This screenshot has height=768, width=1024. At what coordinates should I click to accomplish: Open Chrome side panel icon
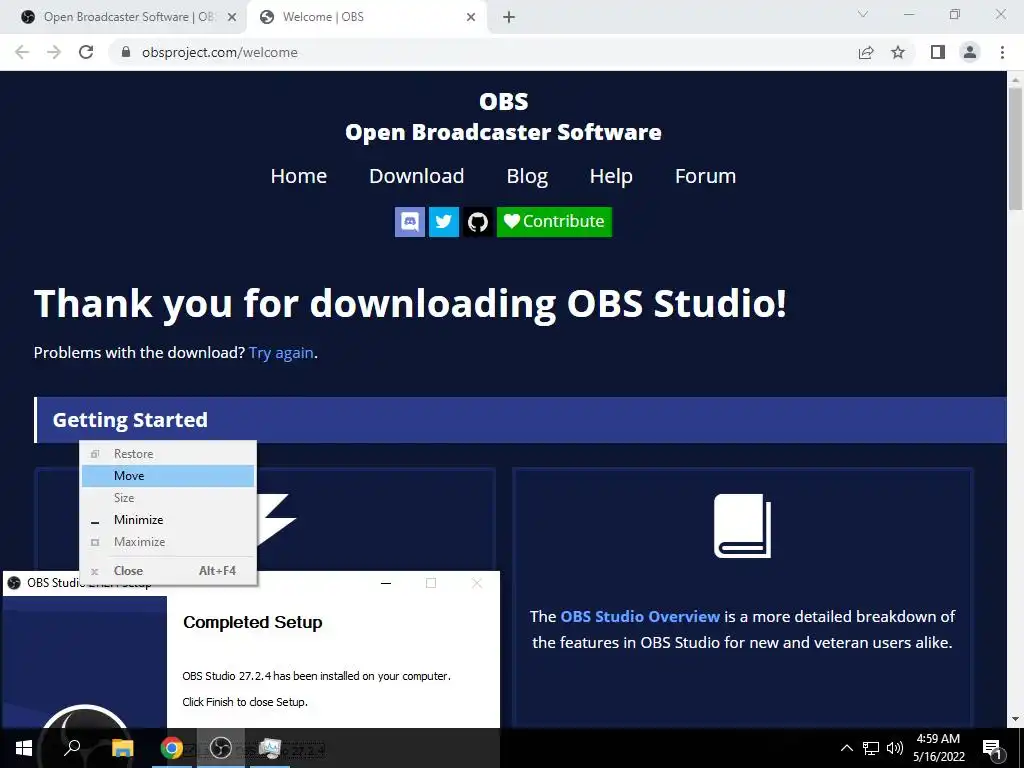[x=938, y=52]
